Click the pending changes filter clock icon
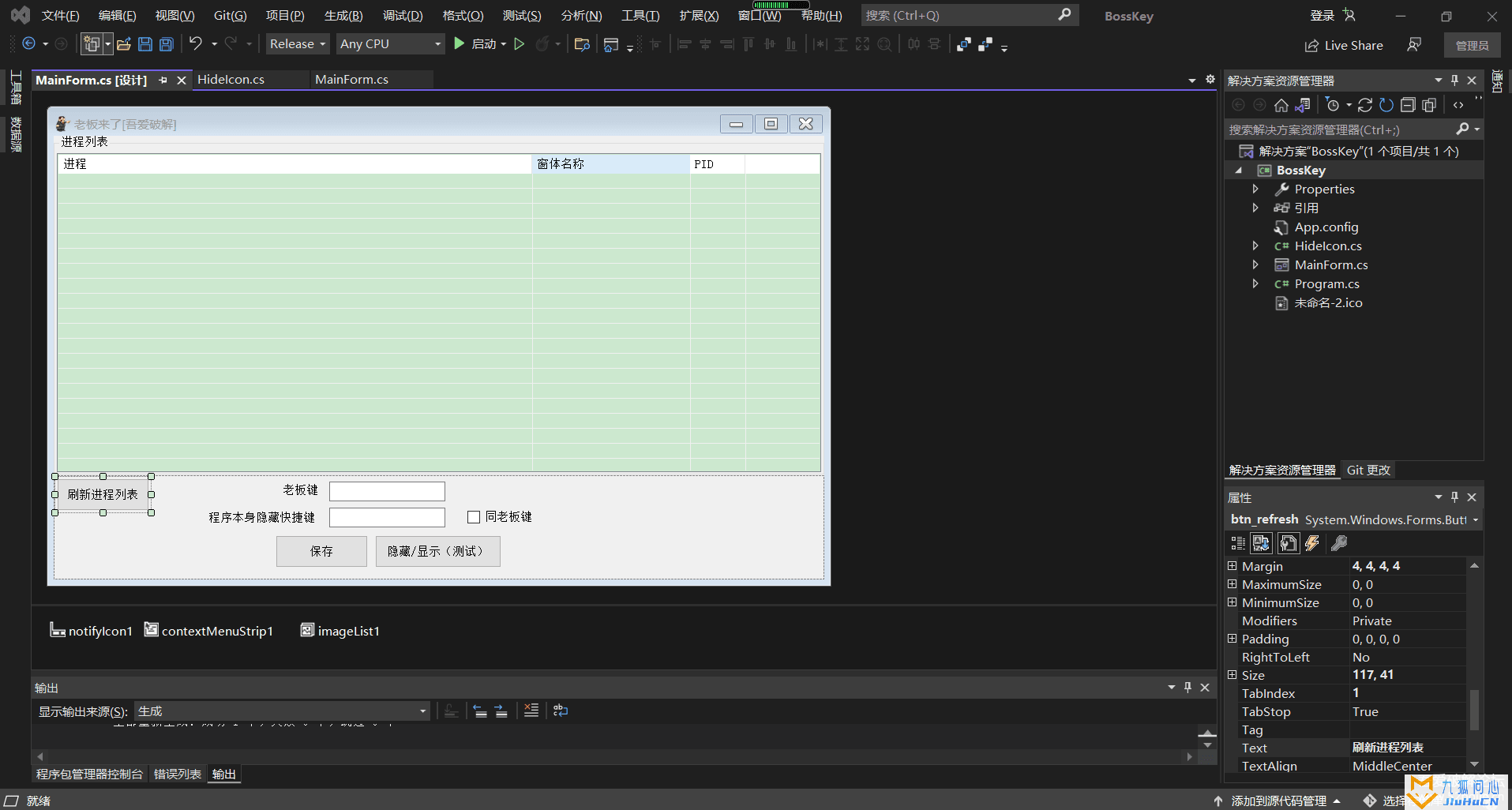 pyautogui.click(x=1333, y=105)
